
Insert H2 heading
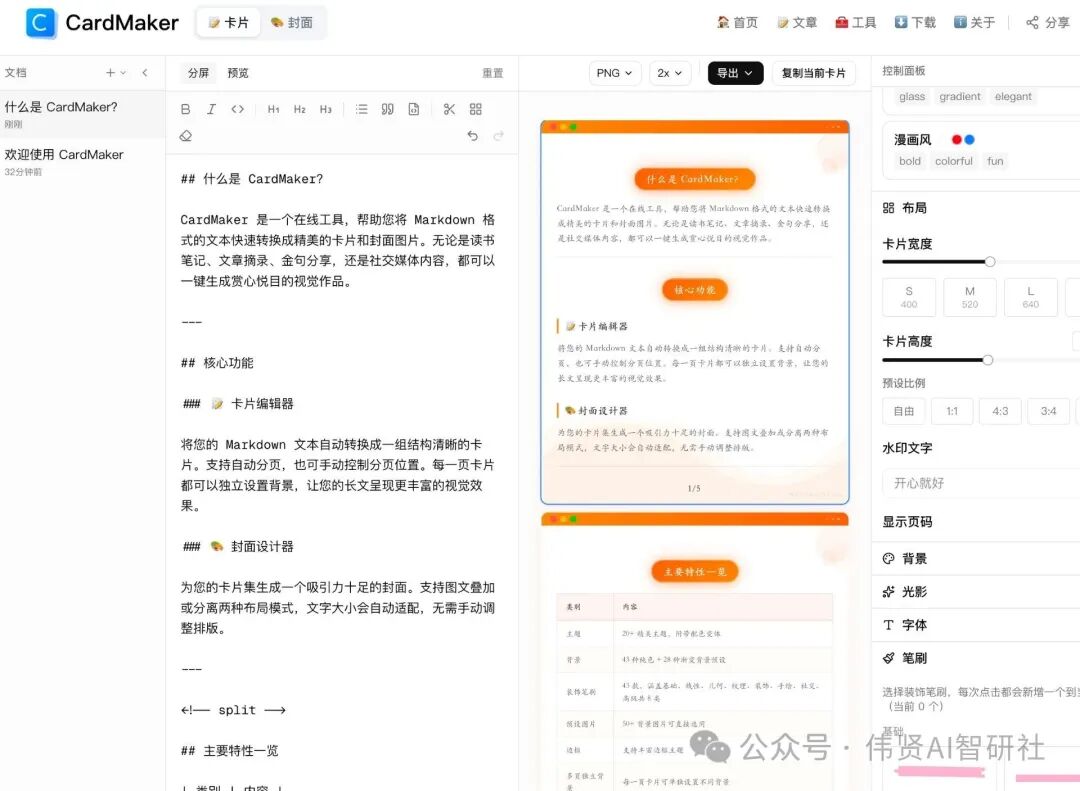pyautogui.click(x=300, y=109)
